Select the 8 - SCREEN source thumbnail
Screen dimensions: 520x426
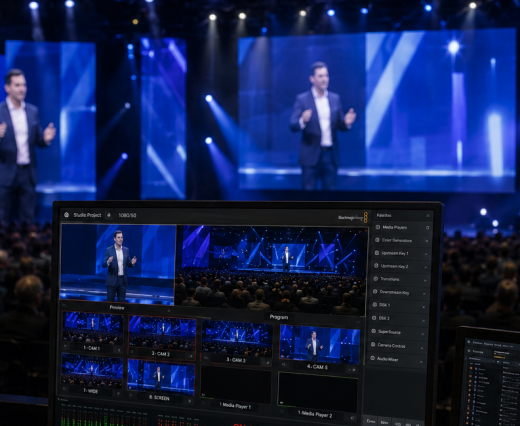(x=161, y=377)
